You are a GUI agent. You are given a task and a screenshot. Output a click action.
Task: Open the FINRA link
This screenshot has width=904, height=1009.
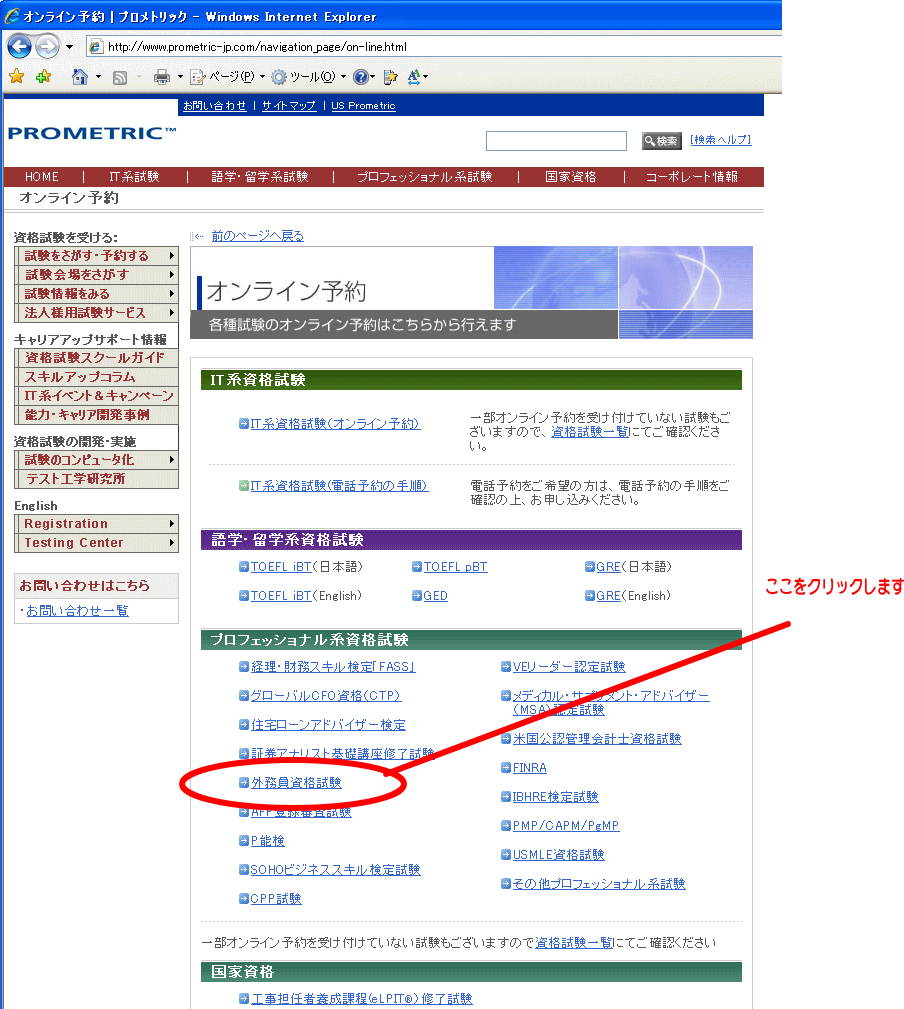(x=530, y=768)
